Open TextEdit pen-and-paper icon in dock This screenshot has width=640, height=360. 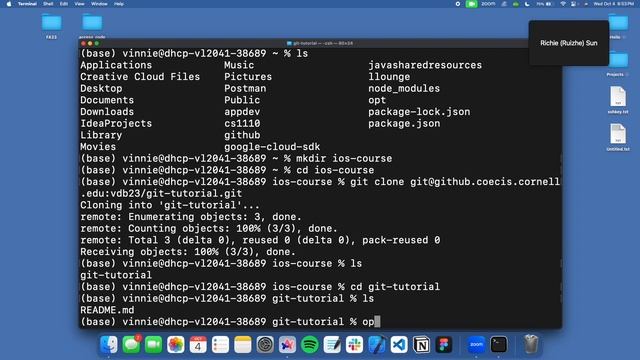[332, 345]
